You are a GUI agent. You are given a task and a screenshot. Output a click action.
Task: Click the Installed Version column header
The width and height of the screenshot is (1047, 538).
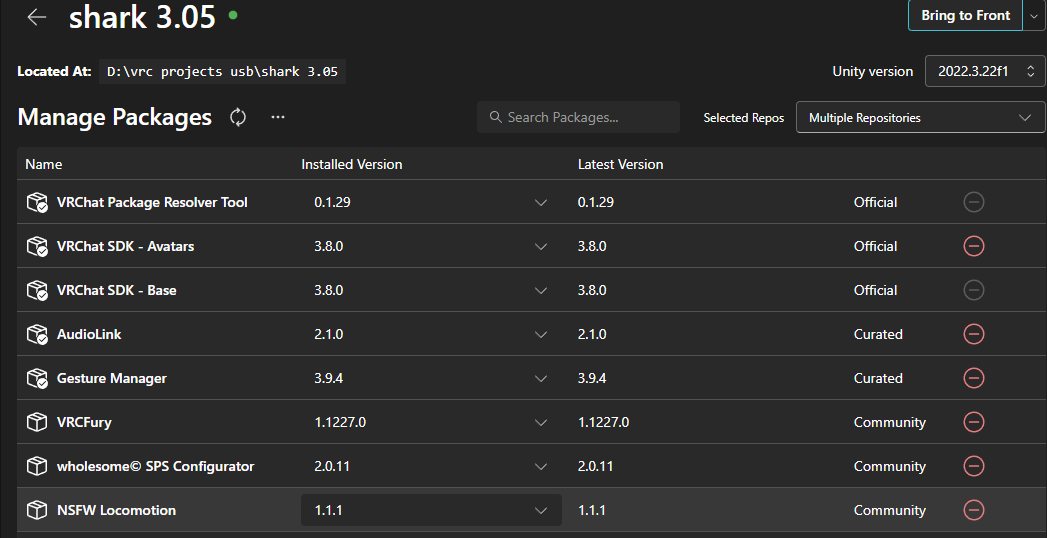[352, 164]
